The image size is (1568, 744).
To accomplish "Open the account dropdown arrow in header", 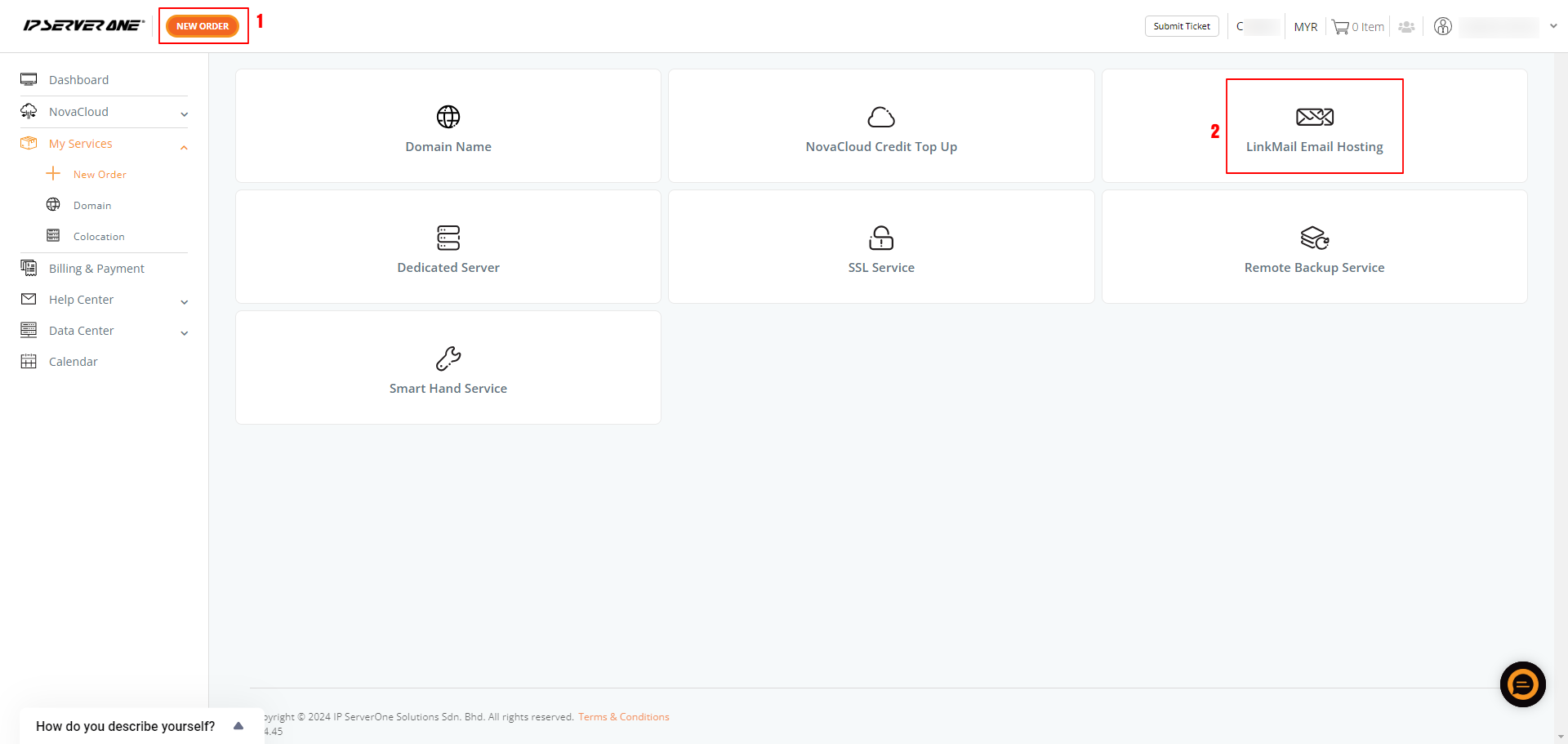I will coord(1553,26).
